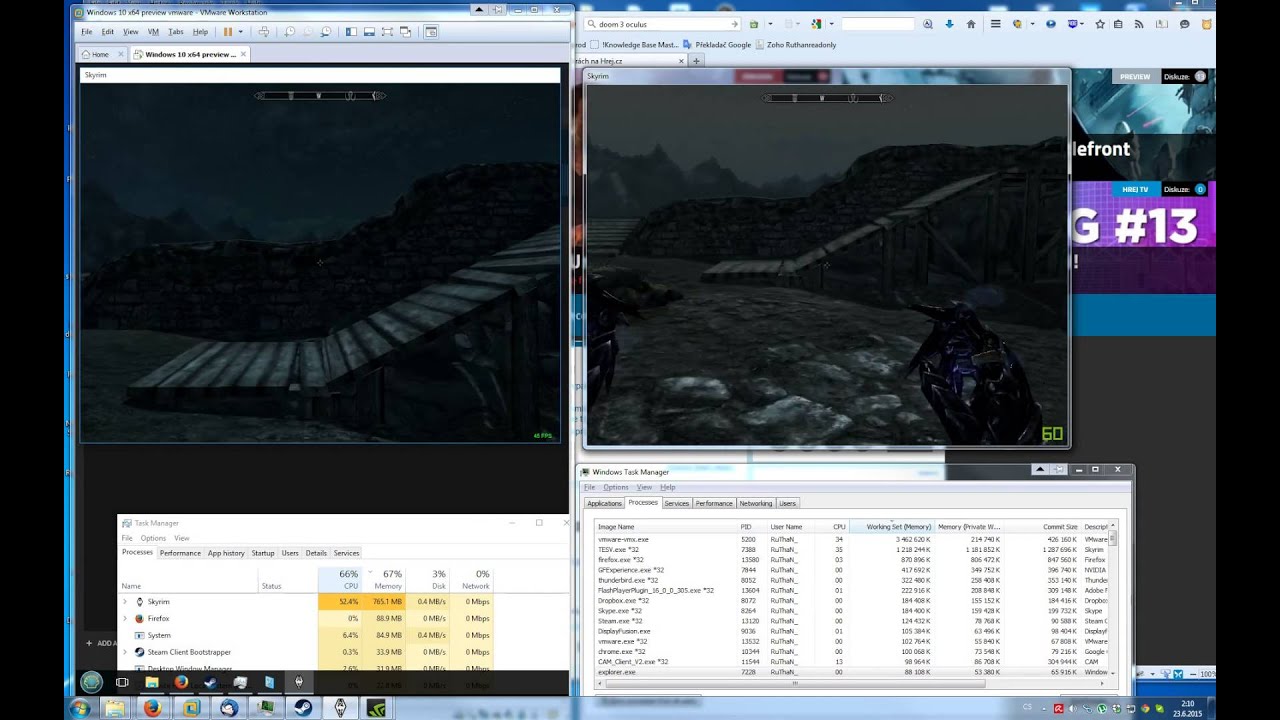Select the System process row in guest Task Manager
The width and height of the screenshot is (1280, 720).
(x=306, y=635)
